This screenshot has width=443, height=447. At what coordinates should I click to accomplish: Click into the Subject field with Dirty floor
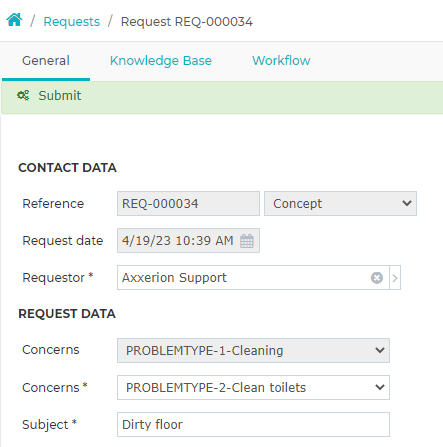pyautogui.click(x=253, y=424)
